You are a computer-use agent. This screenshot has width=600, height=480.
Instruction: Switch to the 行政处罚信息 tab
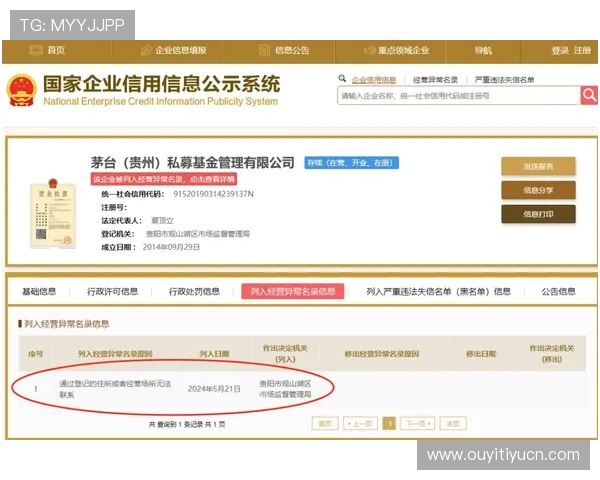(194, 292)
